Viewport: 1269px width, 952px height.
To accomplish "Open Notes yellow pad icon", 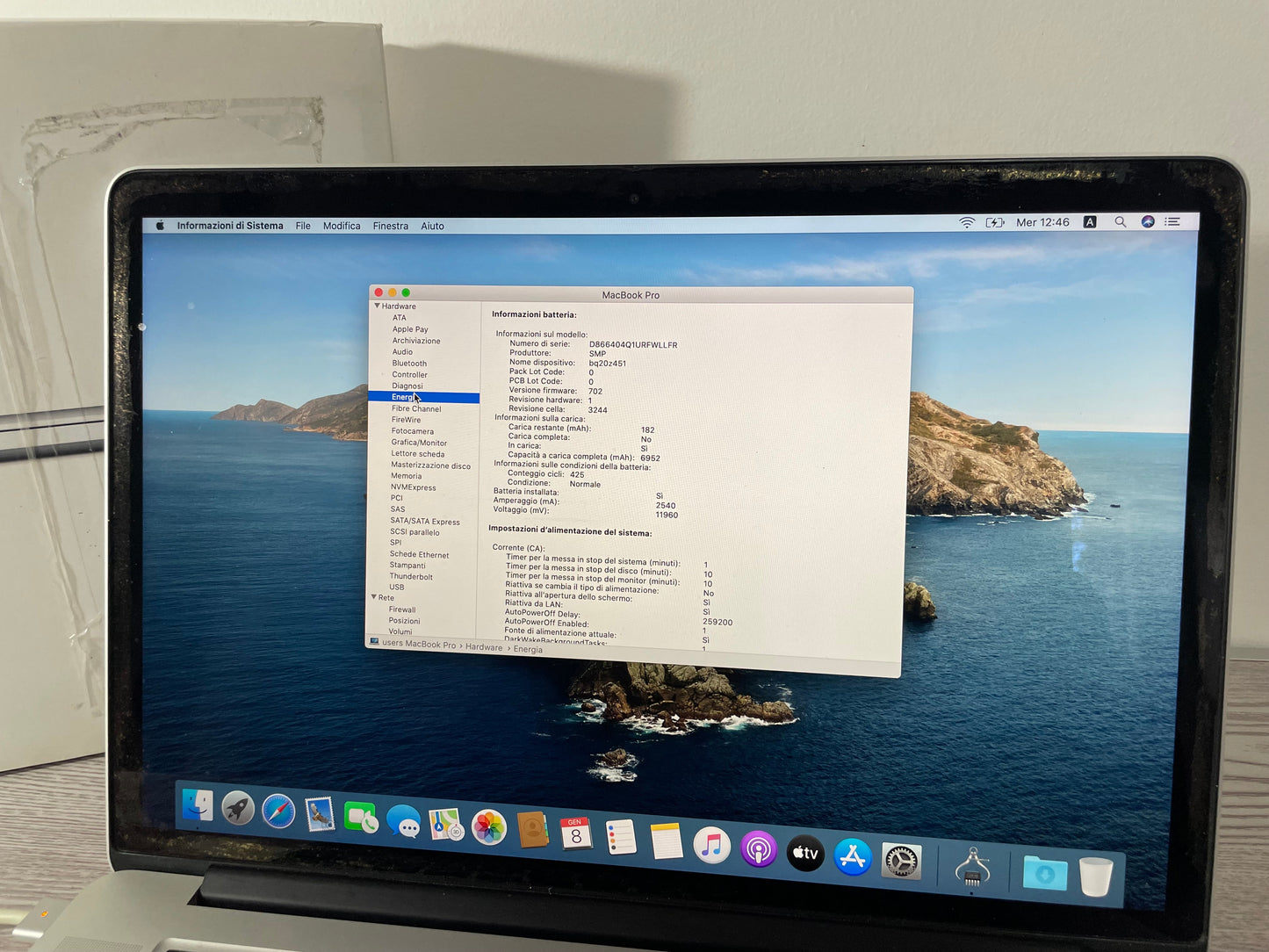I will (667, 840).
